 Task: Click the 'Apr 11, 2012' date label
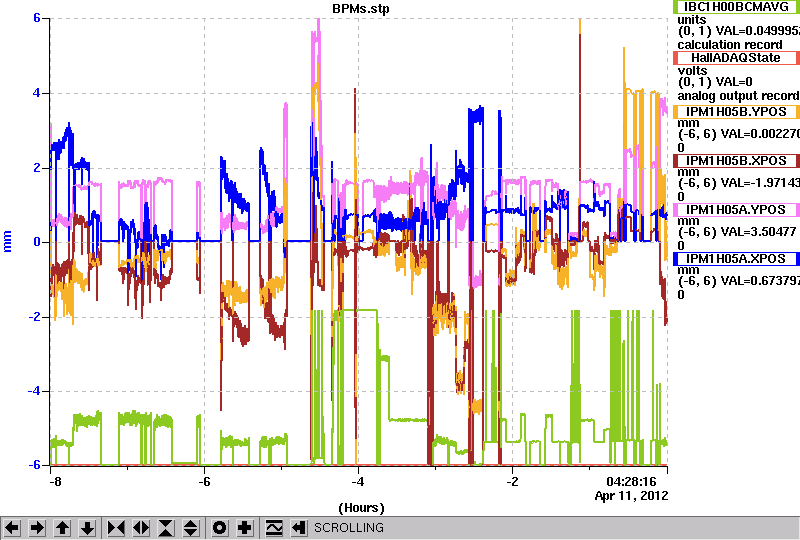[x=631, y=496]
